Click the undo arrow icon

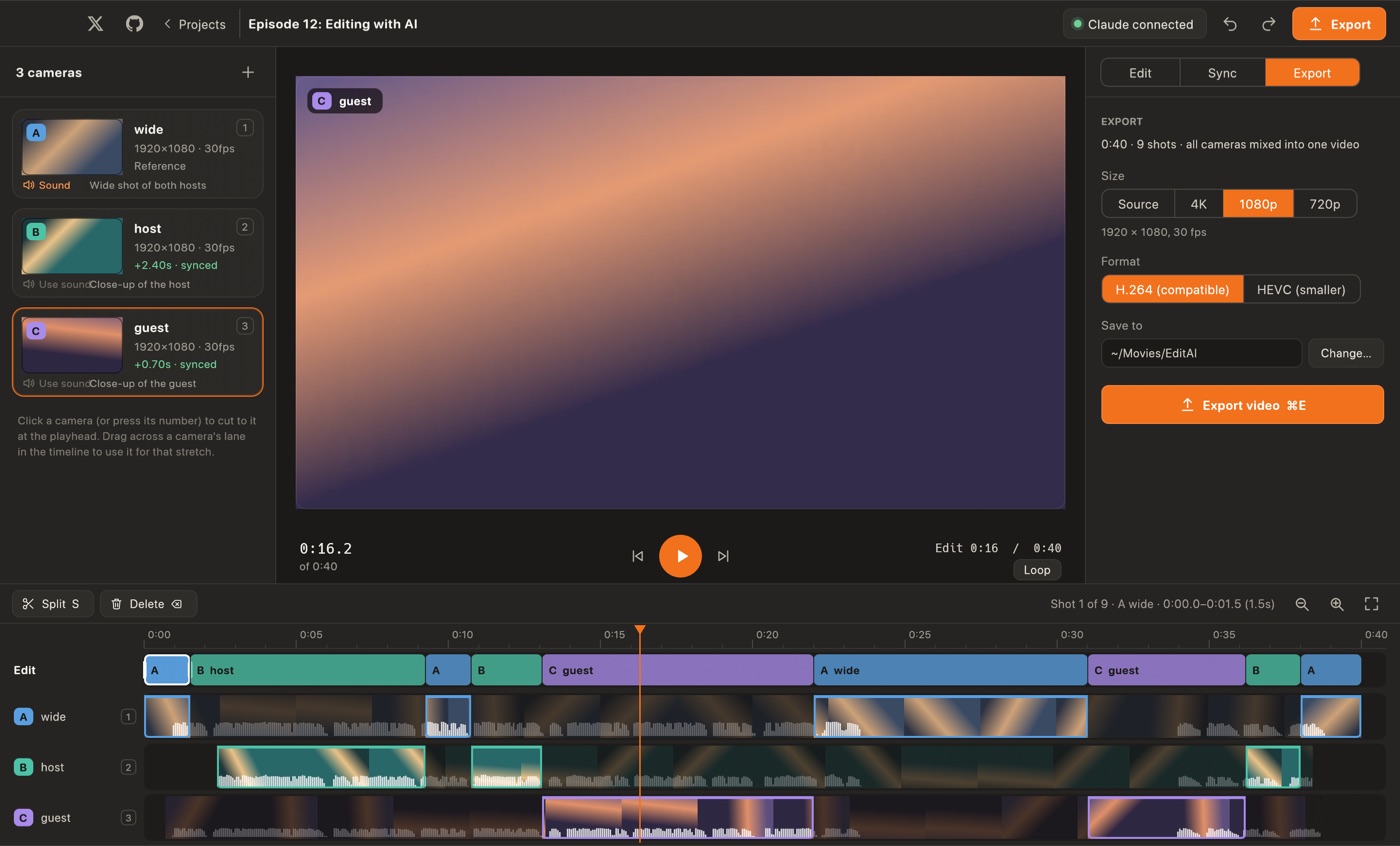[1230, 24]
